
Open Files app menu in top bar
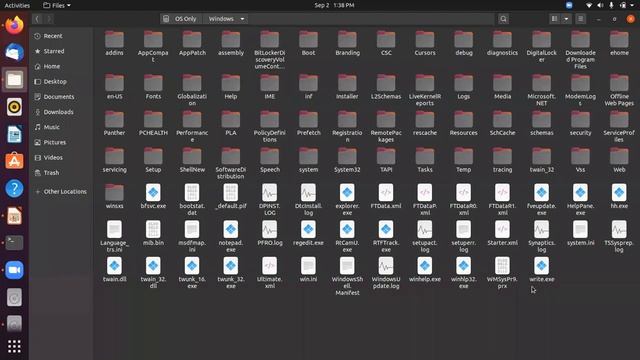[57, 5]
